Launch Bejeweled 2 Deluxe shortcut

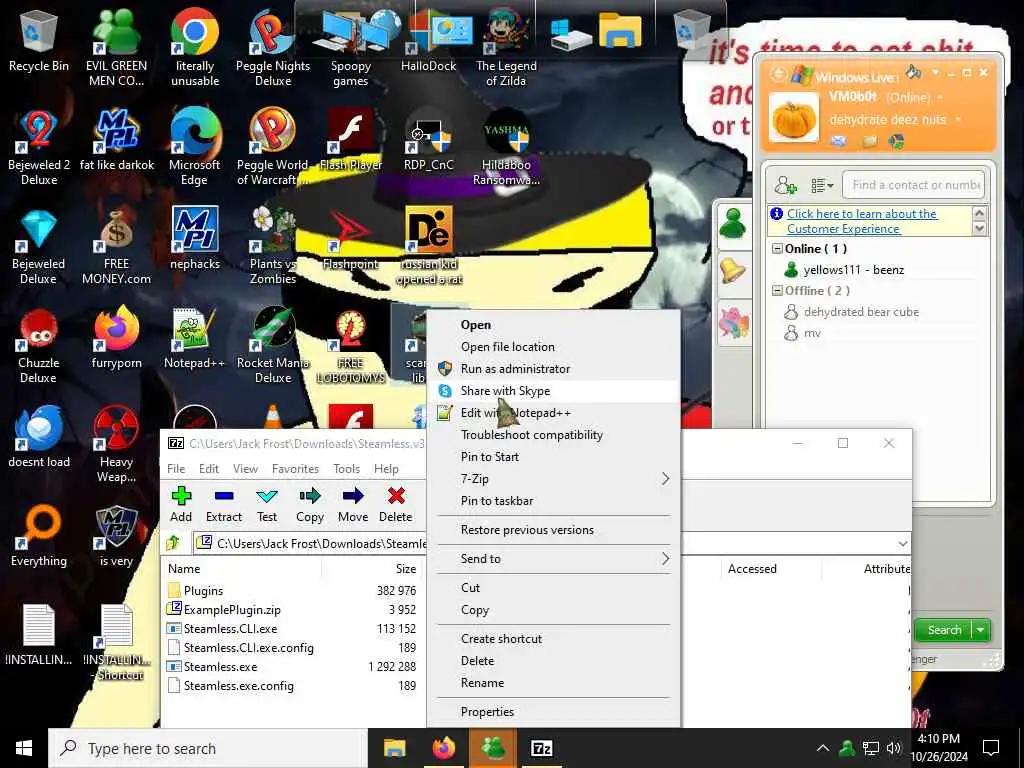[39, 148]
